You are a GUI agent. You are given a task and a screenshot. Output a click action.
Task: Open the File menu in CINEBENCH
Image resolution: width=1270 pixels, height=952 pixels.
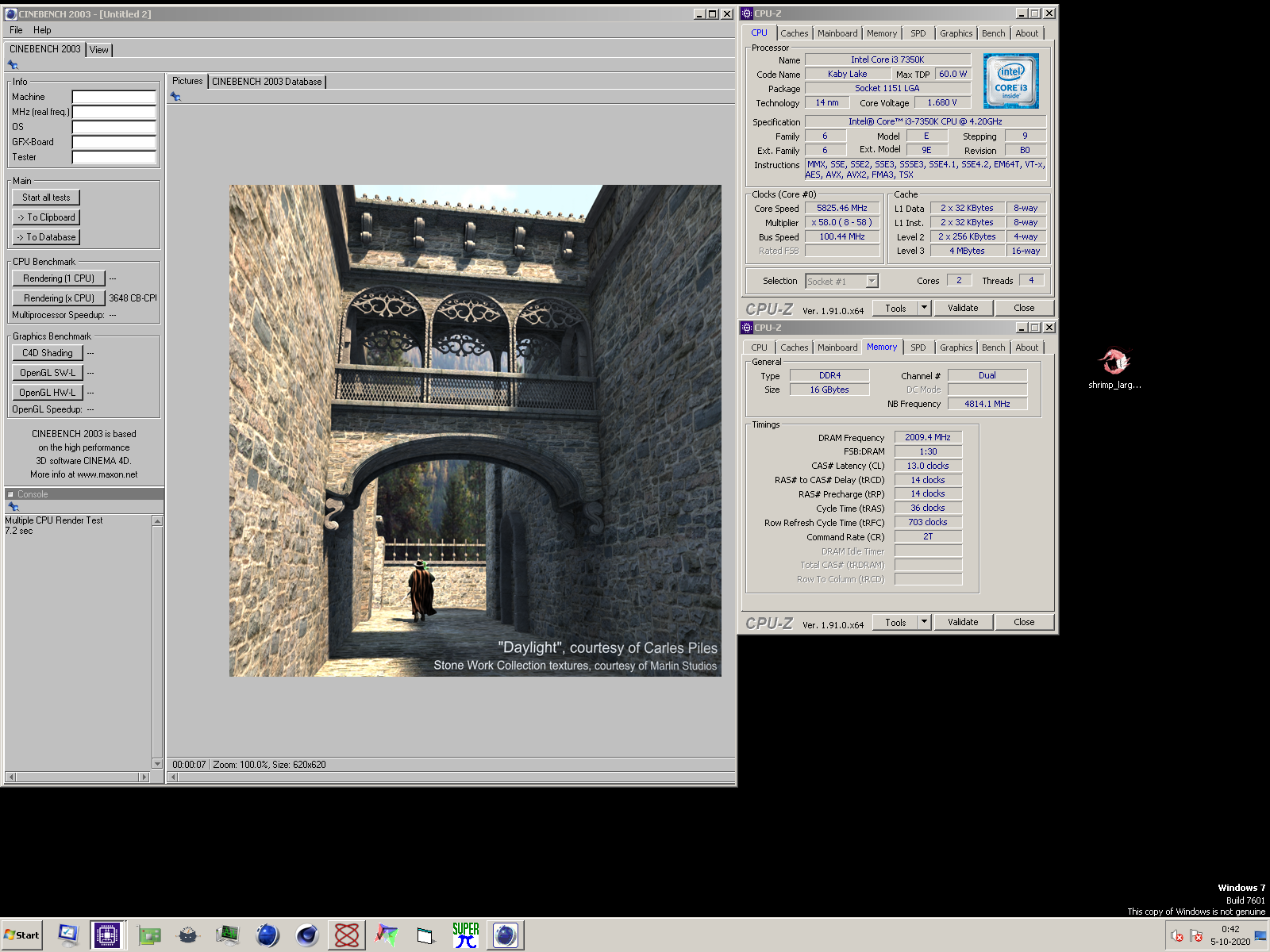(16, 30)
